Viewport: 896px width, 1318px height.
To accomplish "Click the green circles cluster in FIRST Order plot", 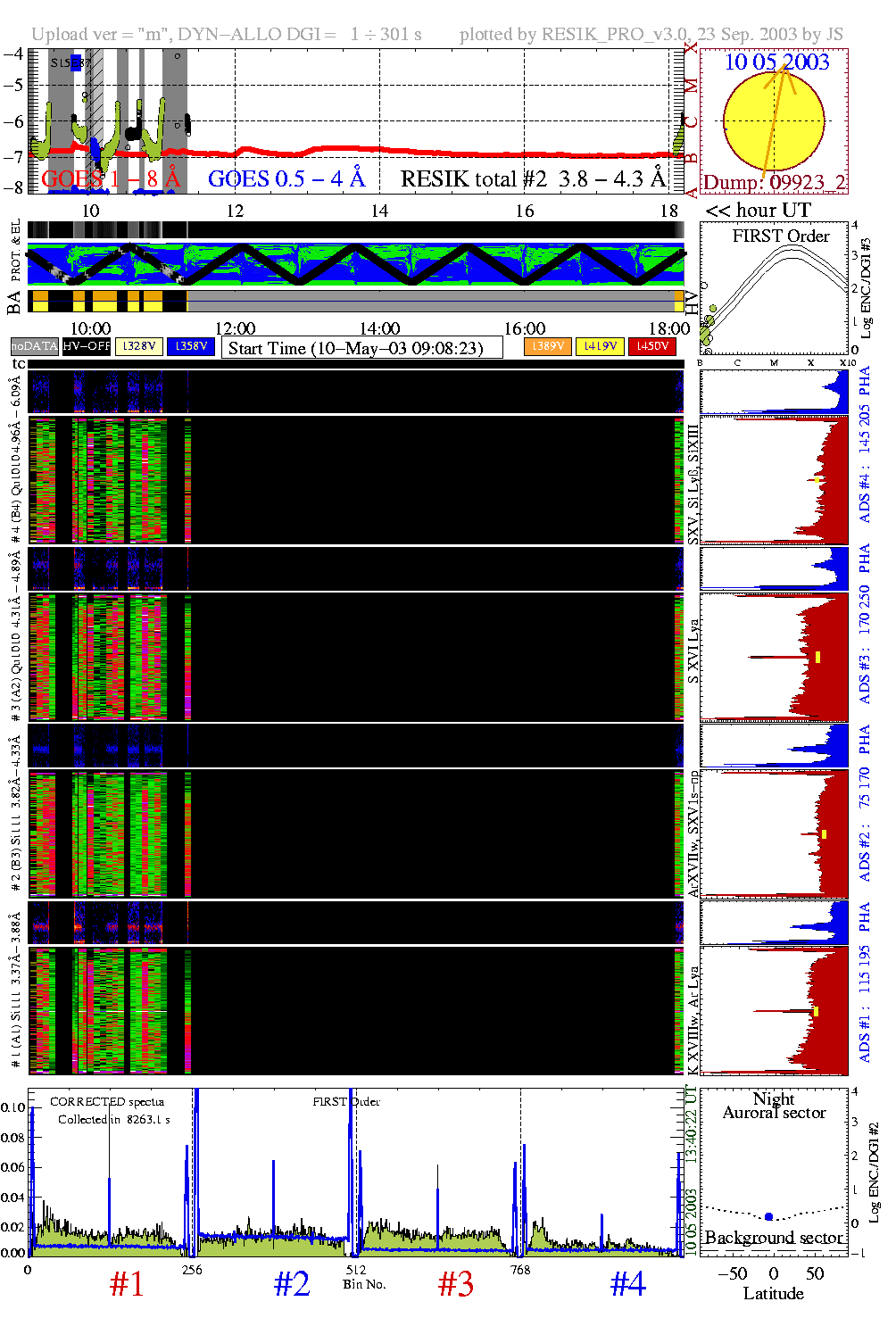I will [x=708, y=327].
